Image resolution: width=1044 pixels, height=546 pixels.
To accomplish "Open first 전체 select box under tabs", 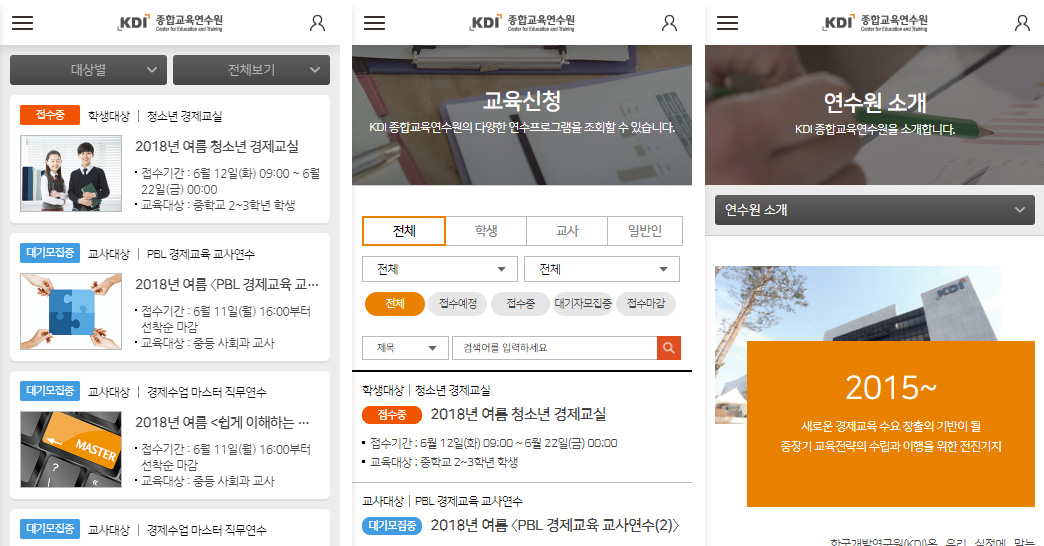I will click(x=439, y=269).
